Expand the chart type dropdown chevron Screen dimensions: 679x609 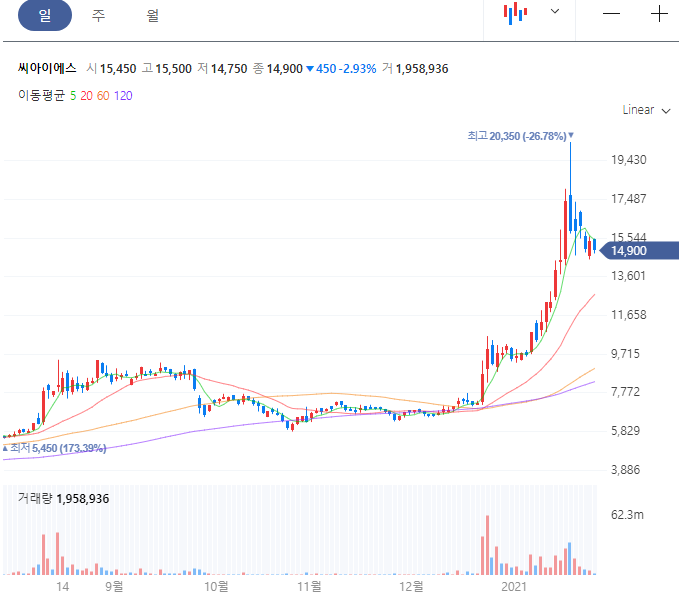555,11
